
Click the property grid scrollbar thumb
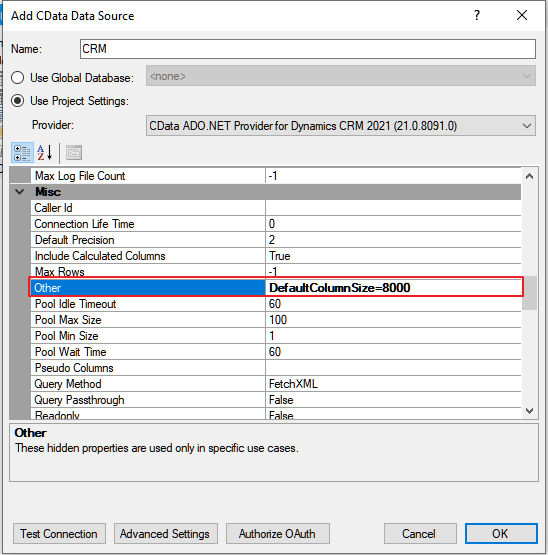point(530,293)
